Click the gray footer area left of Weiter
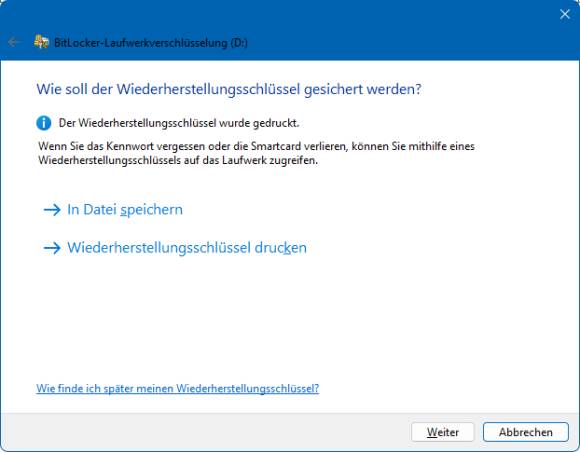 pos(203,432)
